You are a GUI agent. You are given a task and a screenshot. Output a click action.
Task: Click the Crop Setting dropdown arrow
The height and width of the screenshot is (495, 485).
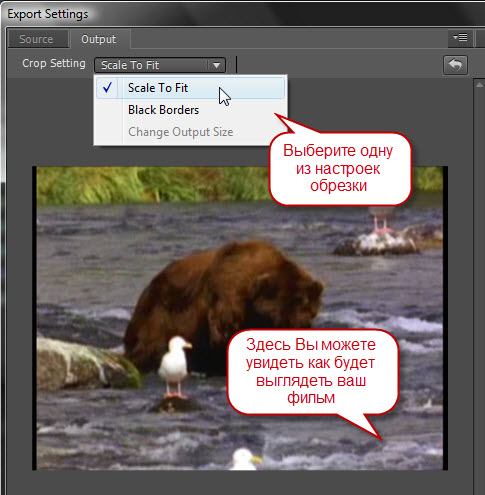point(216,65)
